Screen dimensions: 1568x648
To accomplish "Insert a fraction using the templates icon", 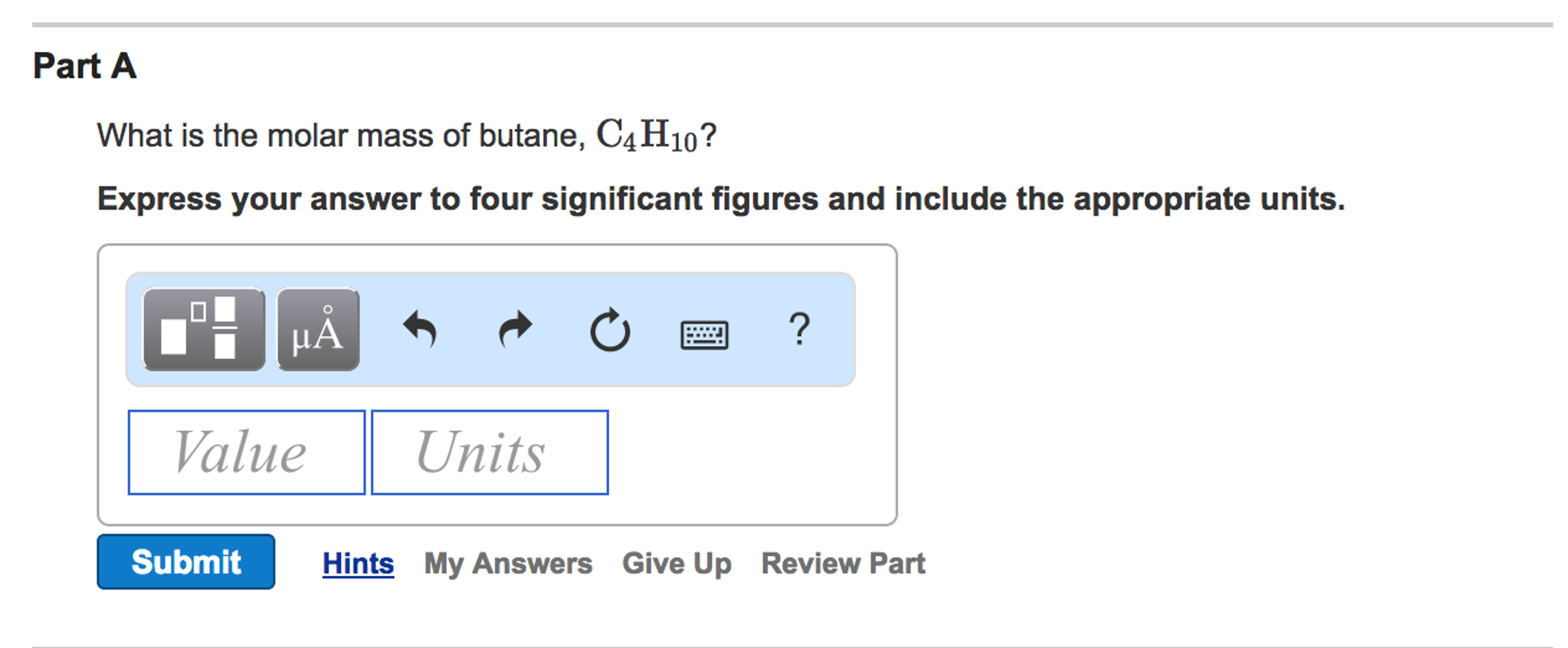I will click(202, 330).
